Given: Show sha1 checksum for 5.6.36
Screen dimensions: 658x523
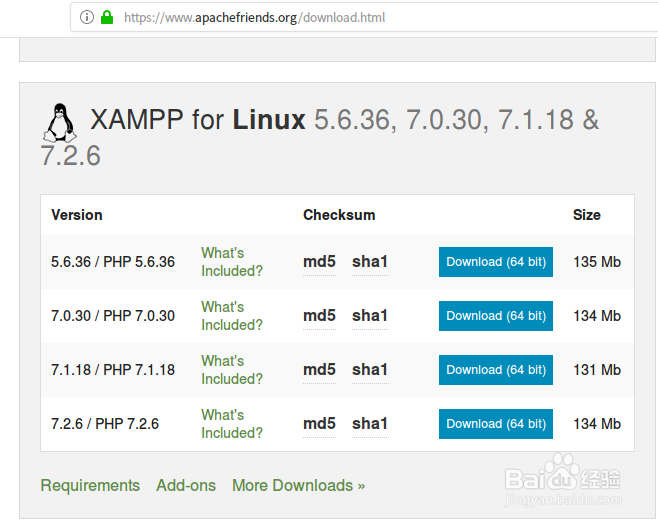Looking at the screenshot, I should pos(370,262).
